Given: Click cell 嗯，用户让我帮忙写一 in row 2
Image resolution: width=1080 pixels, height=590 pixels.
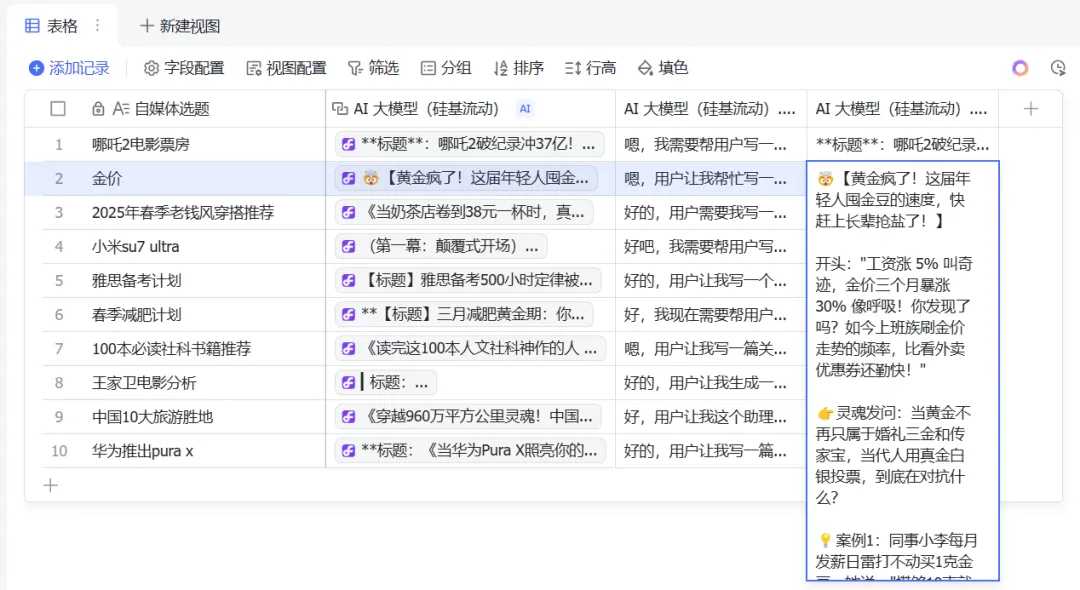Looking at the screenshot, I should coord(711,178).
